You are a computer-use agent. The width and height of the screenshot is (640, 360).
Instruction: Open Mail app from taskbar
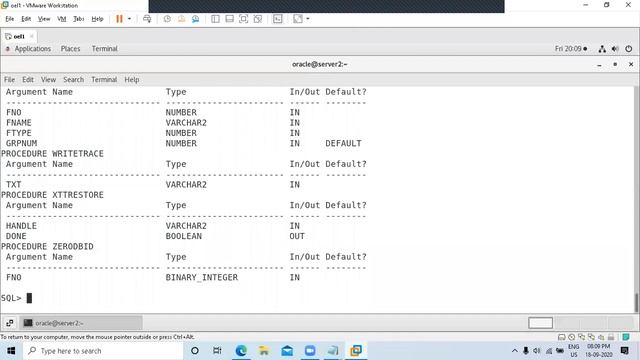(x=287, y=351)
